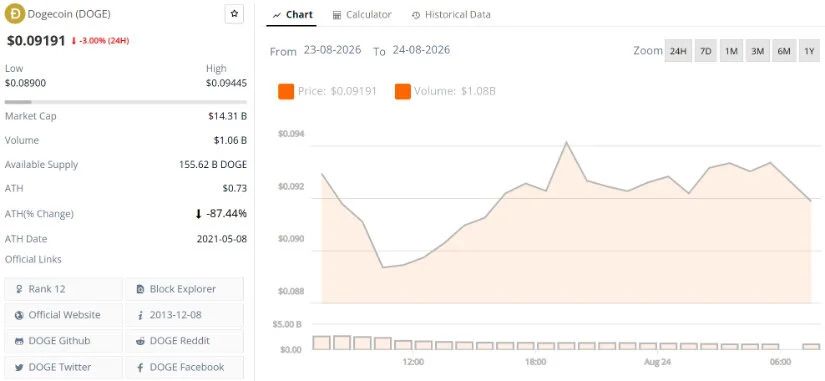Click the Volume value $1.06 B
Image resolution: width=825 pixels, height=381 pixels.
(230, 140)
